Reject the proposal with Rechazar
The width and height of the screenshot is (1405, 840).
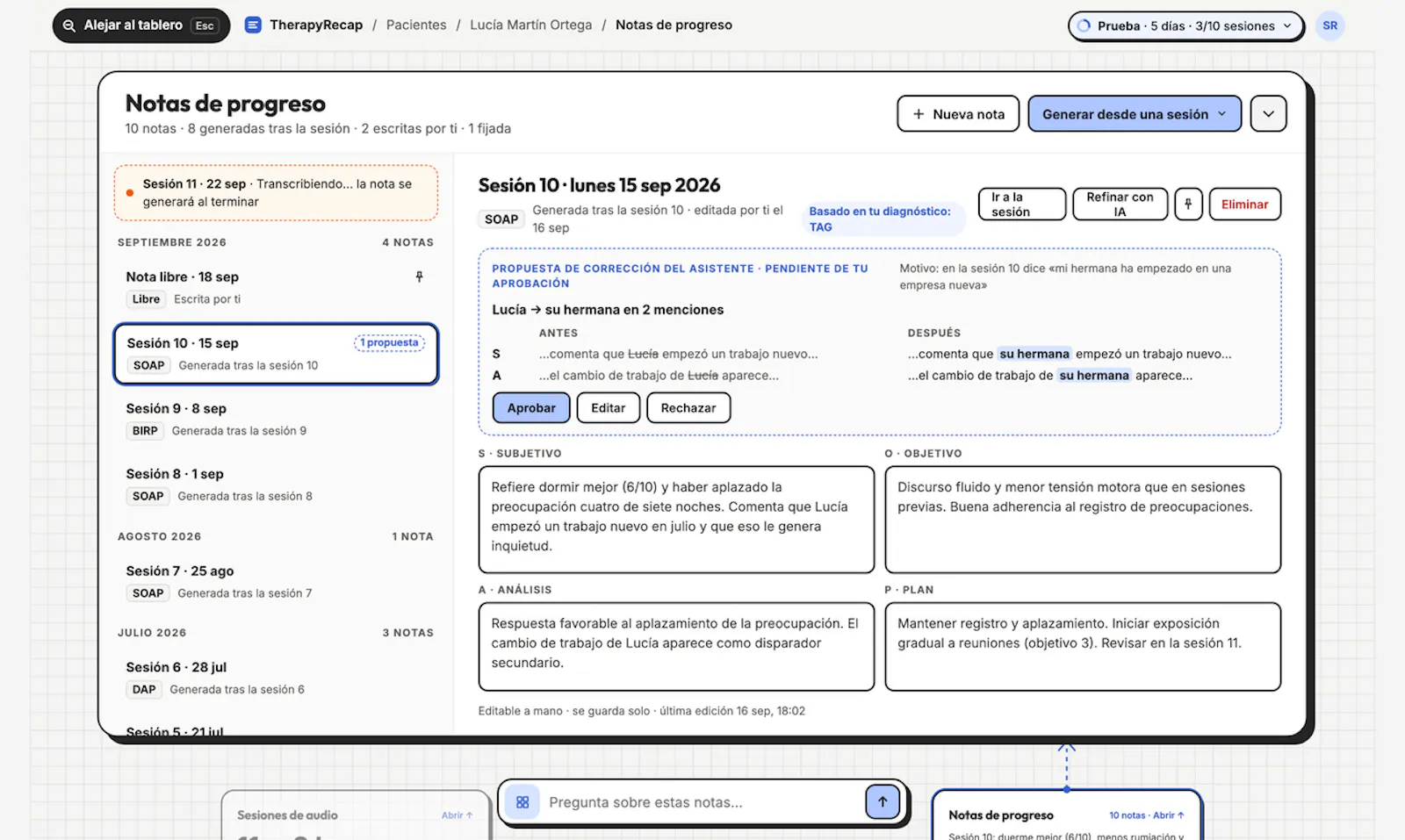(x=688, y=408)
